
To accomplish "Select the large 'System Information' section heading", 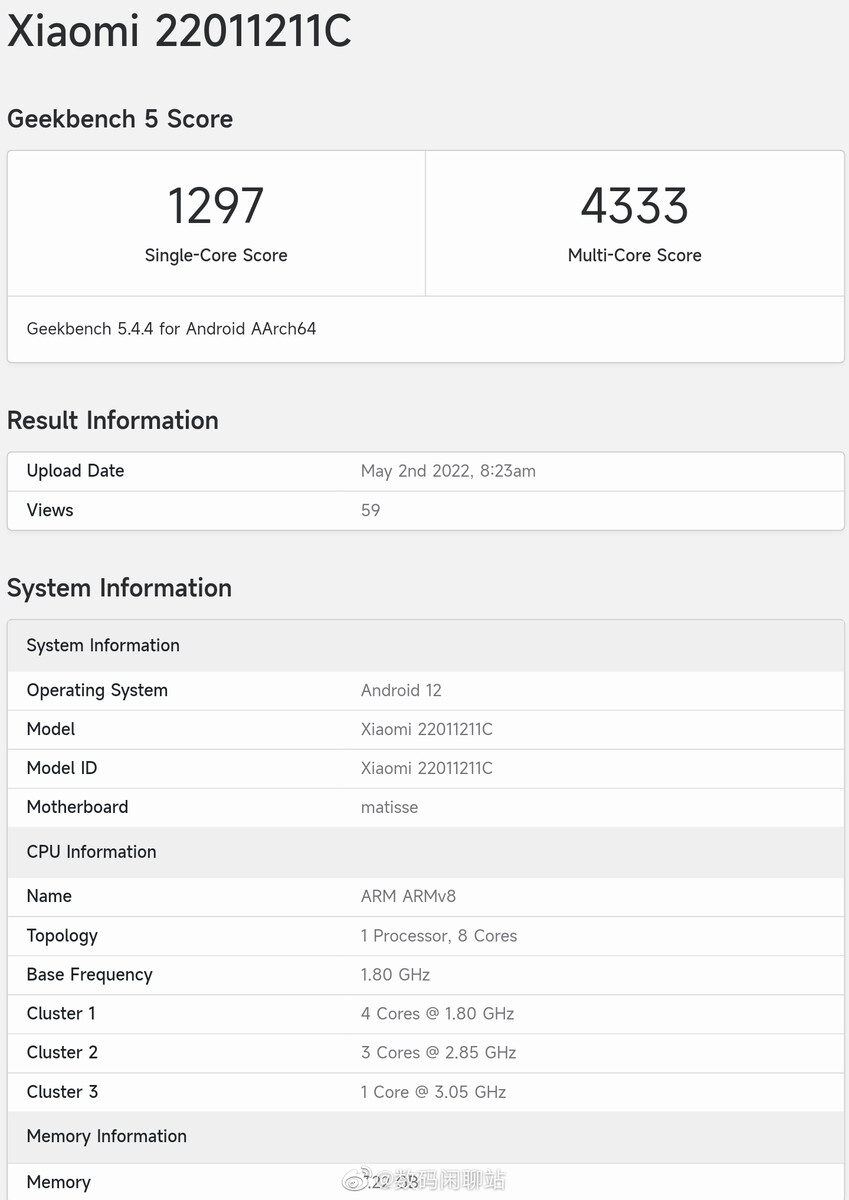I will pos(119,588).
